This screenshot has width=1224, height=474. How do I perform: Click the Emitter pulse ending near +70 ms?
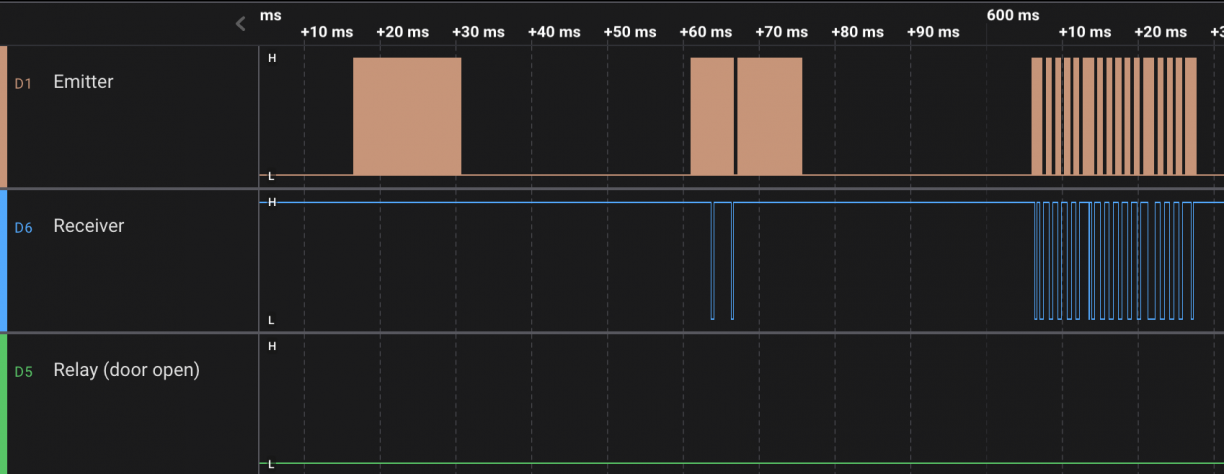pyautogui.click(x=769, y=116)
